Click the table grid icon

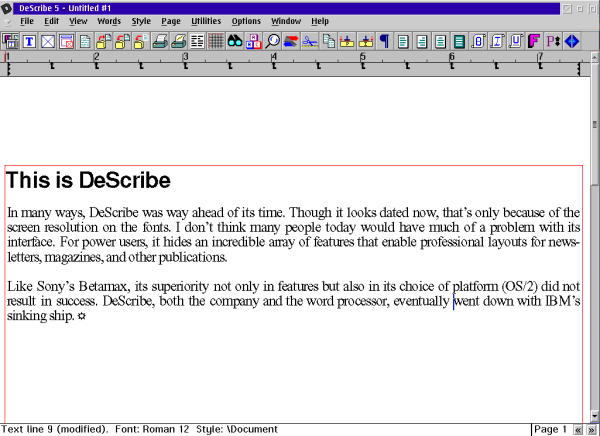[x=216, y=41]
